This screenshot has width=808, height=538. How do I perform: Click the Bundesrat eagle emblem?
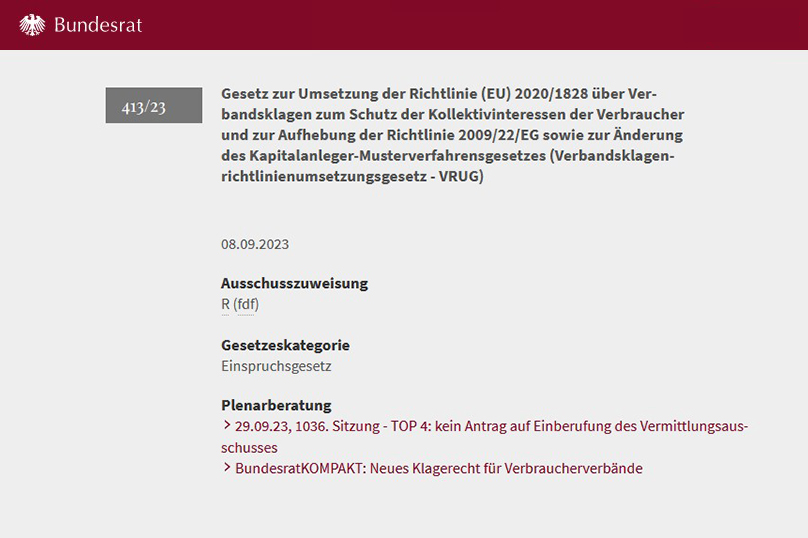point(32,24)
